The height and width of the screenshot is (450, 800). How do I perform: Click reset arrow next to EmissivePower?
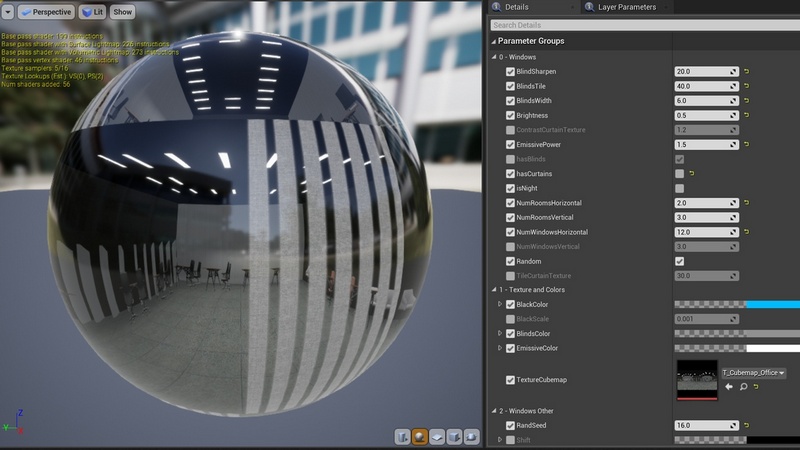[747, 145]
